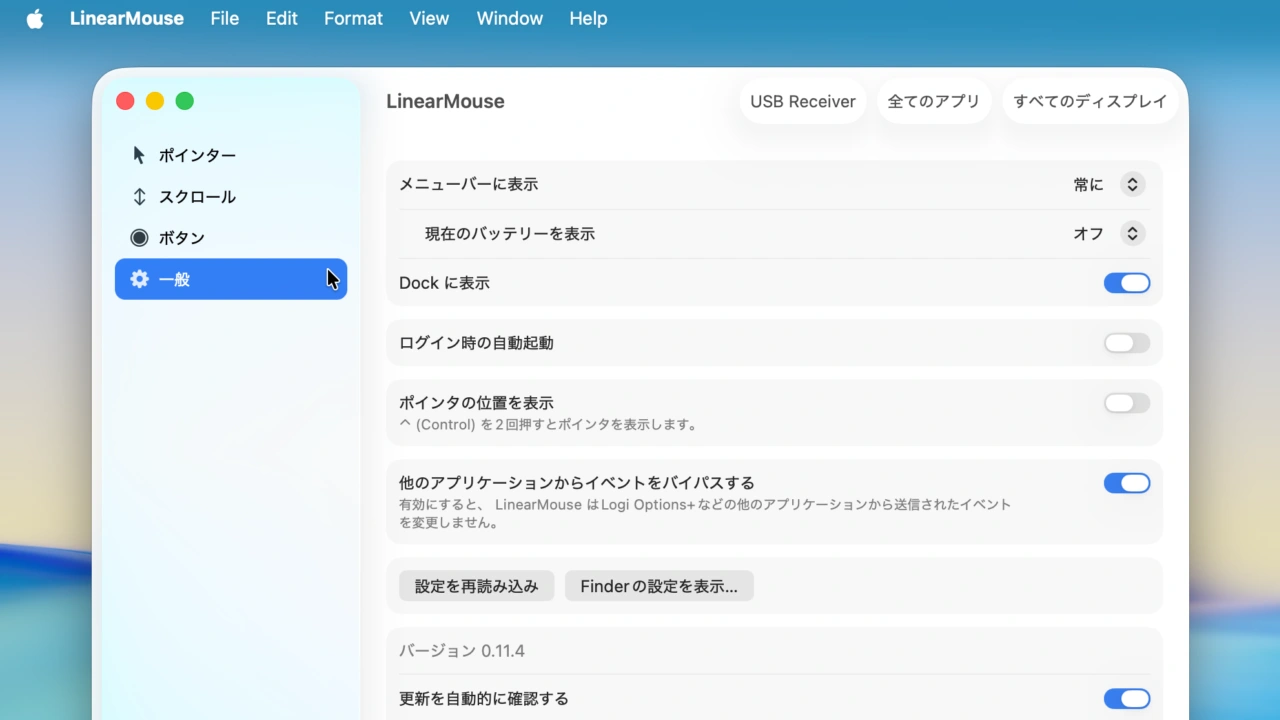Select 一般 in the sidebar
1280x720 pixels.
click(231, 279)
